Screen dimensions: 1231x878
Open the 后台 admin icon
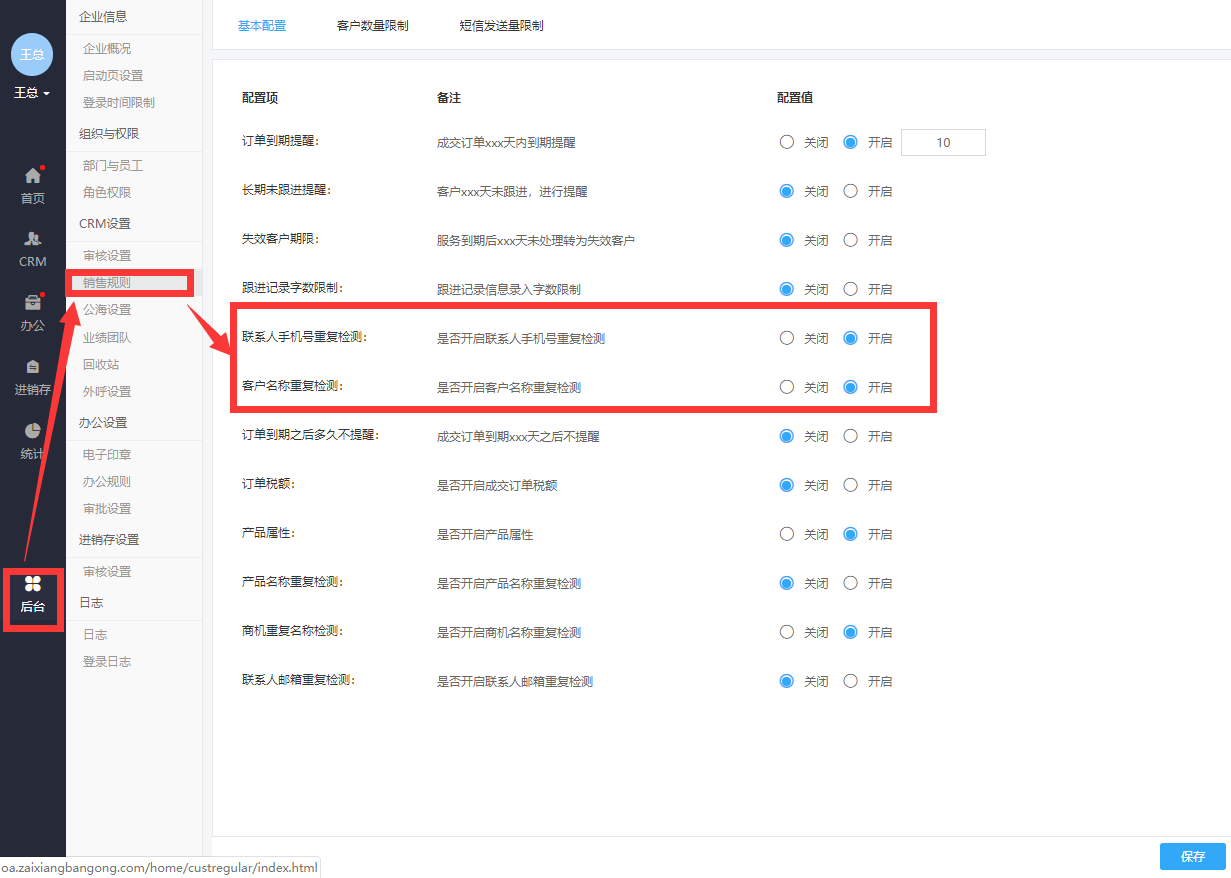33,584
